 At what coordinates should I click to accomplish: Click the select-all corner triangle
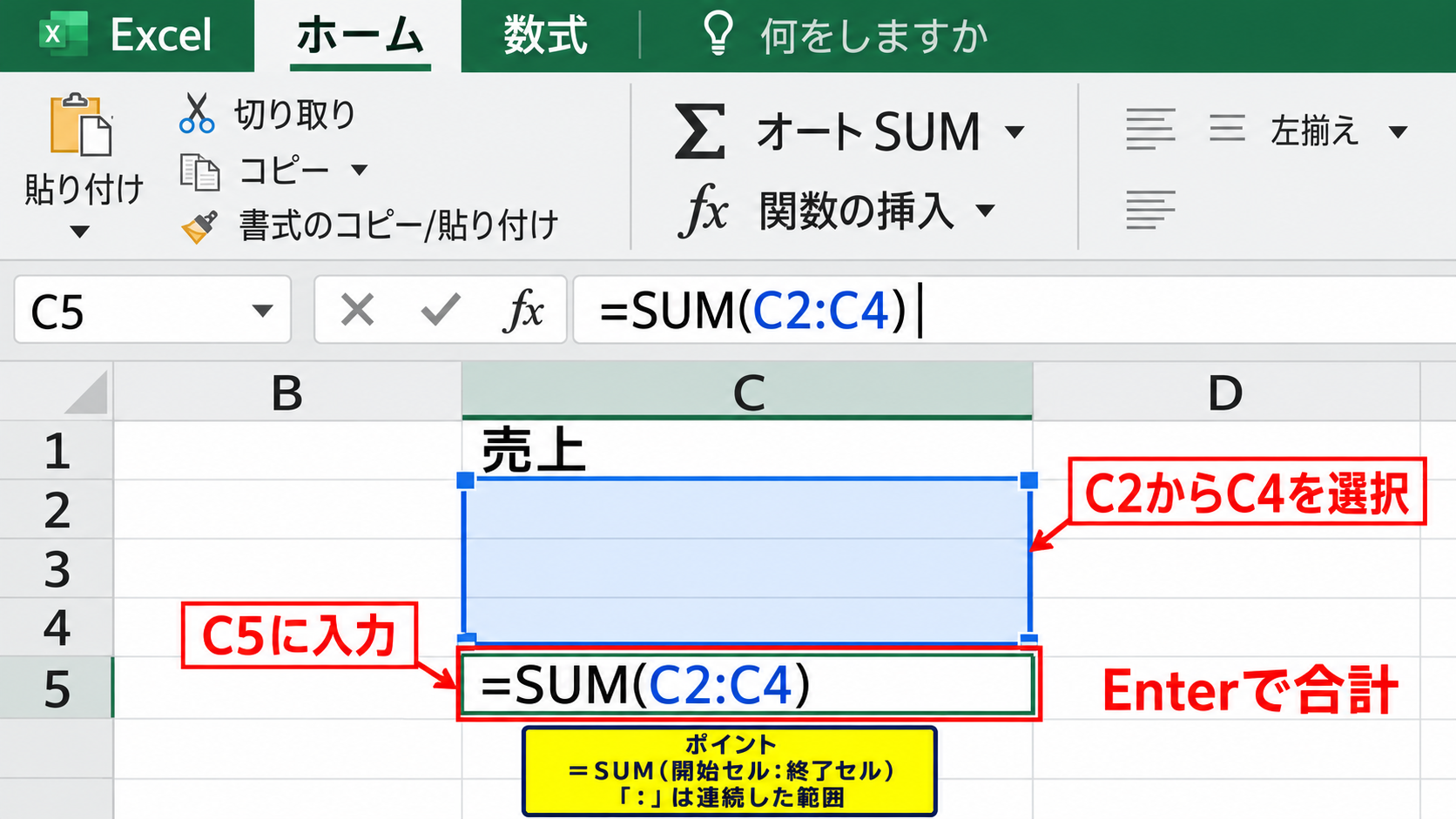(x=85, y=392)
